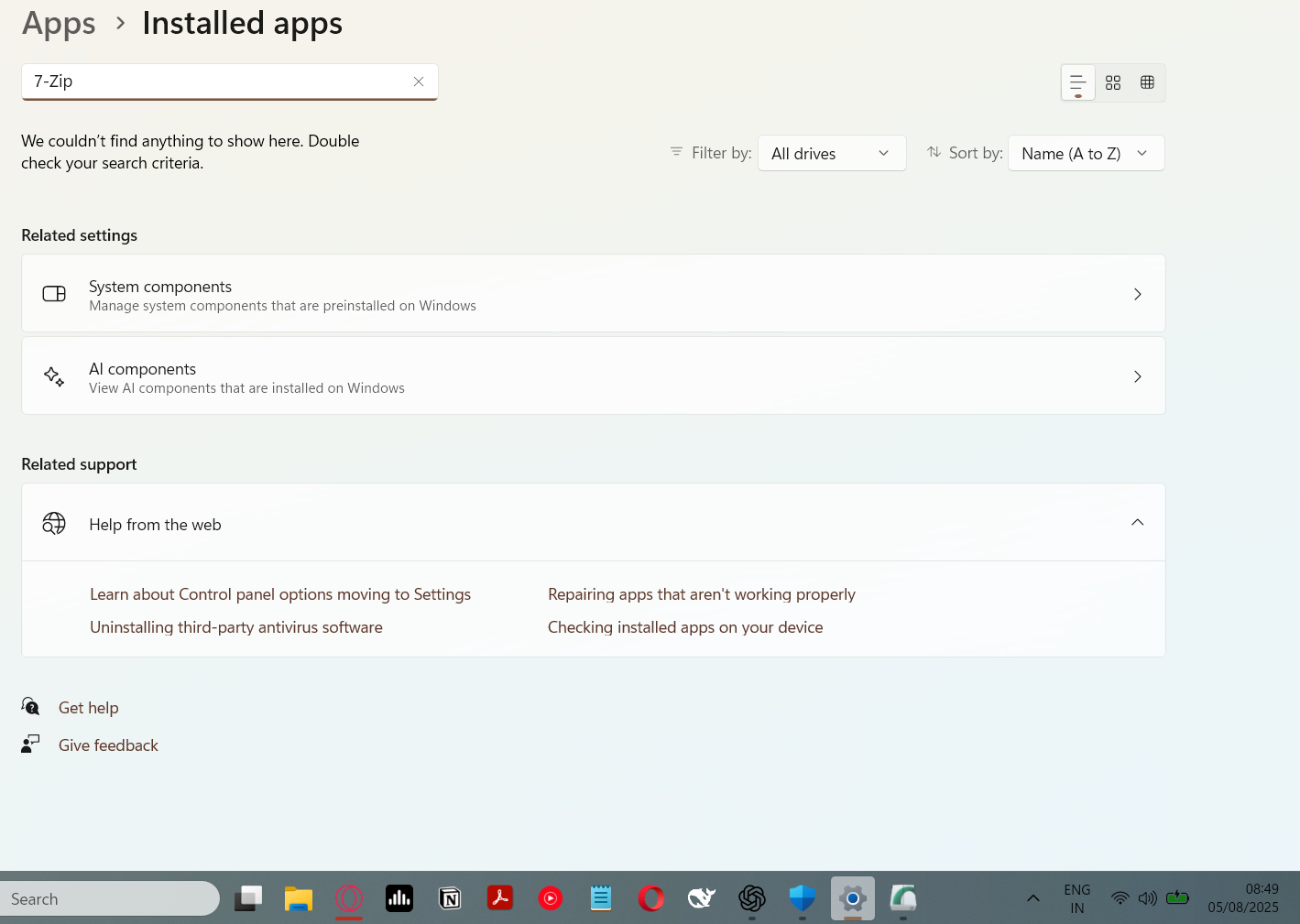Open Opera GX browser from the taskbar
This screenshot has height=924, width=1300.
(349, 898)
